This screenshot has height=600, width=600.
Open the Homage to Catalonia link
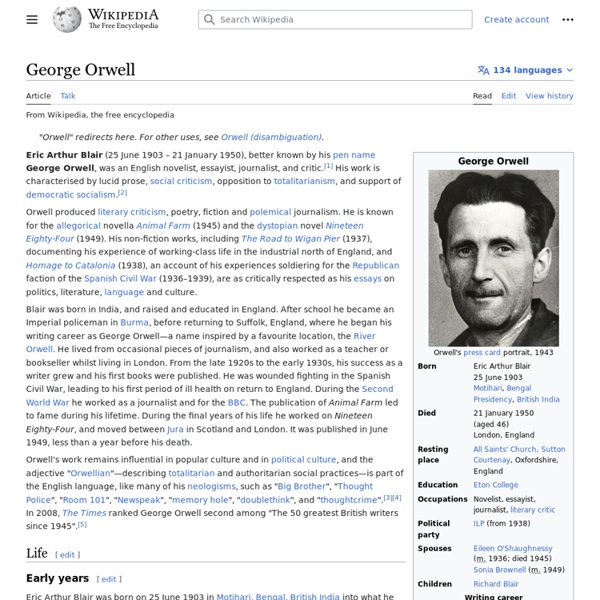coord(70,266)
